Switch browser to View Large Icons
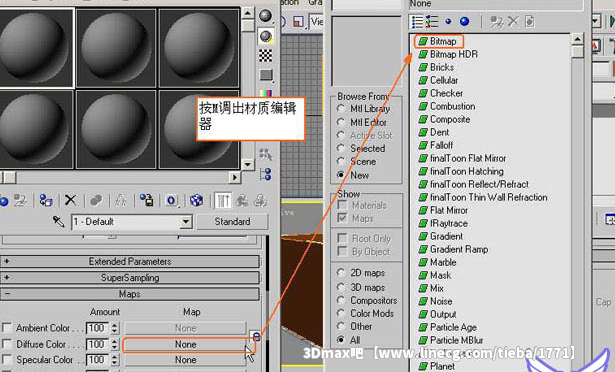 464,22
